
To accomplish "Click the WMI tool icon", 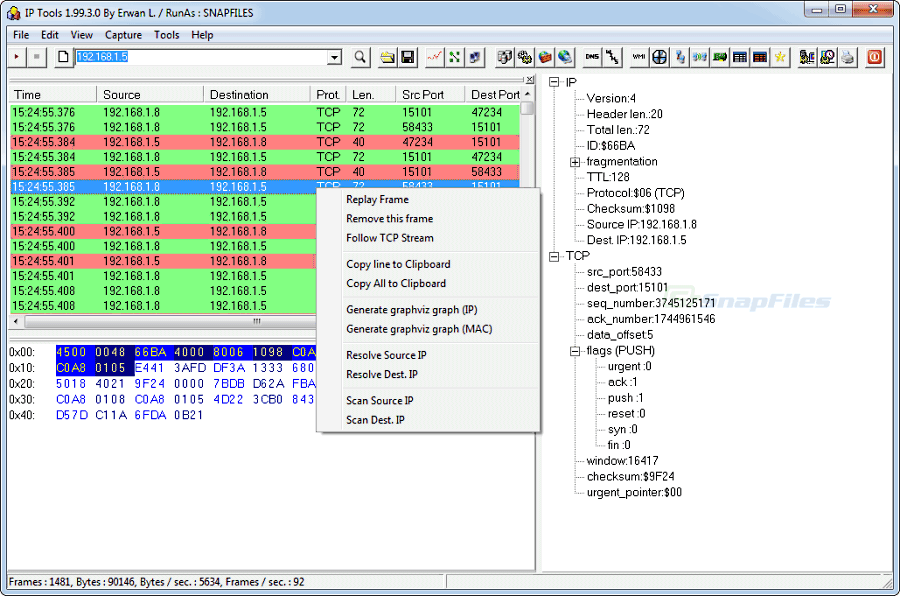I will click(639, 57).
